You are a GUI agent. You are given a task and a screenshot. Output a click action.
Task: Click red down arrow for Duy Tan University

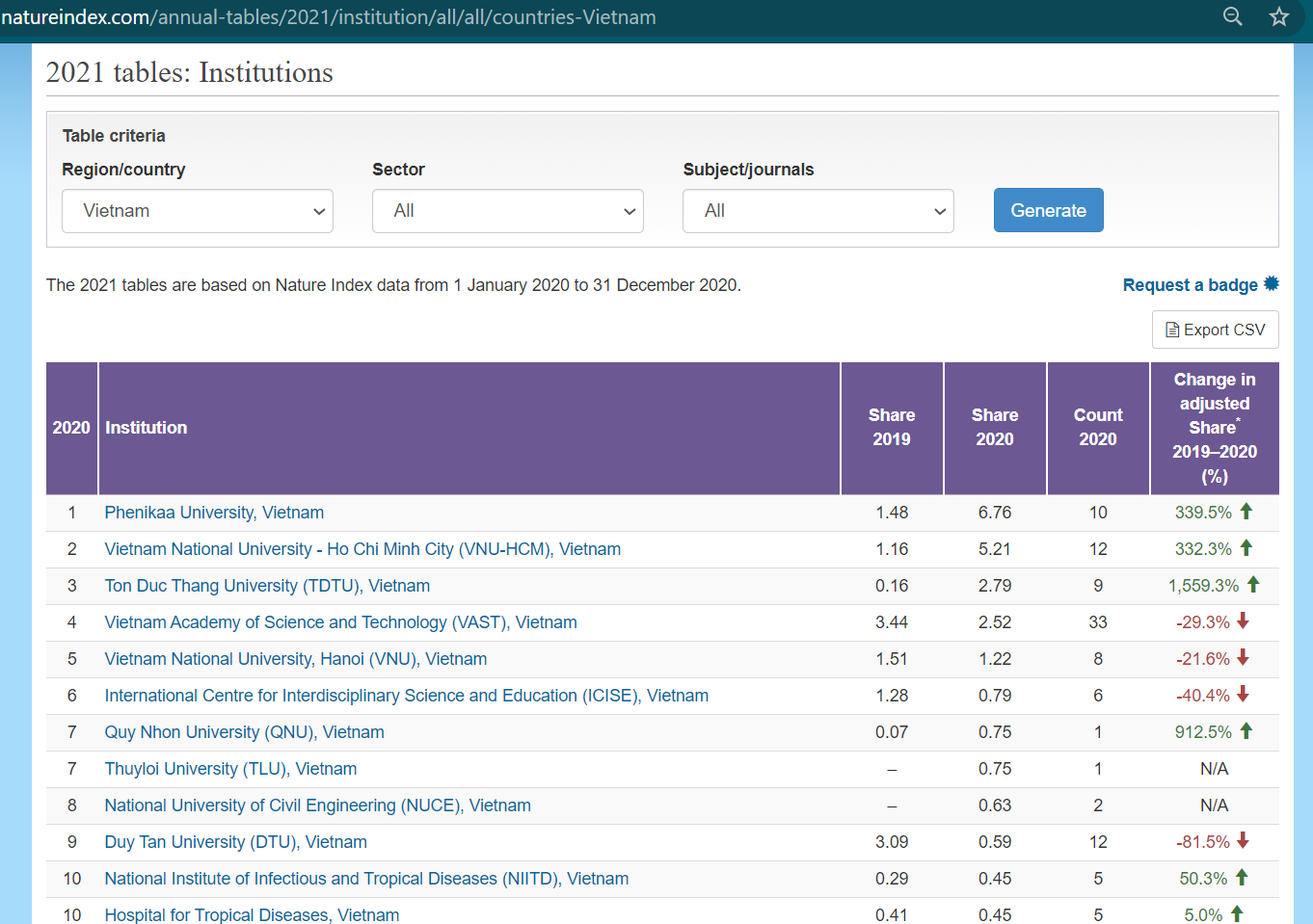coord(1243,840)
